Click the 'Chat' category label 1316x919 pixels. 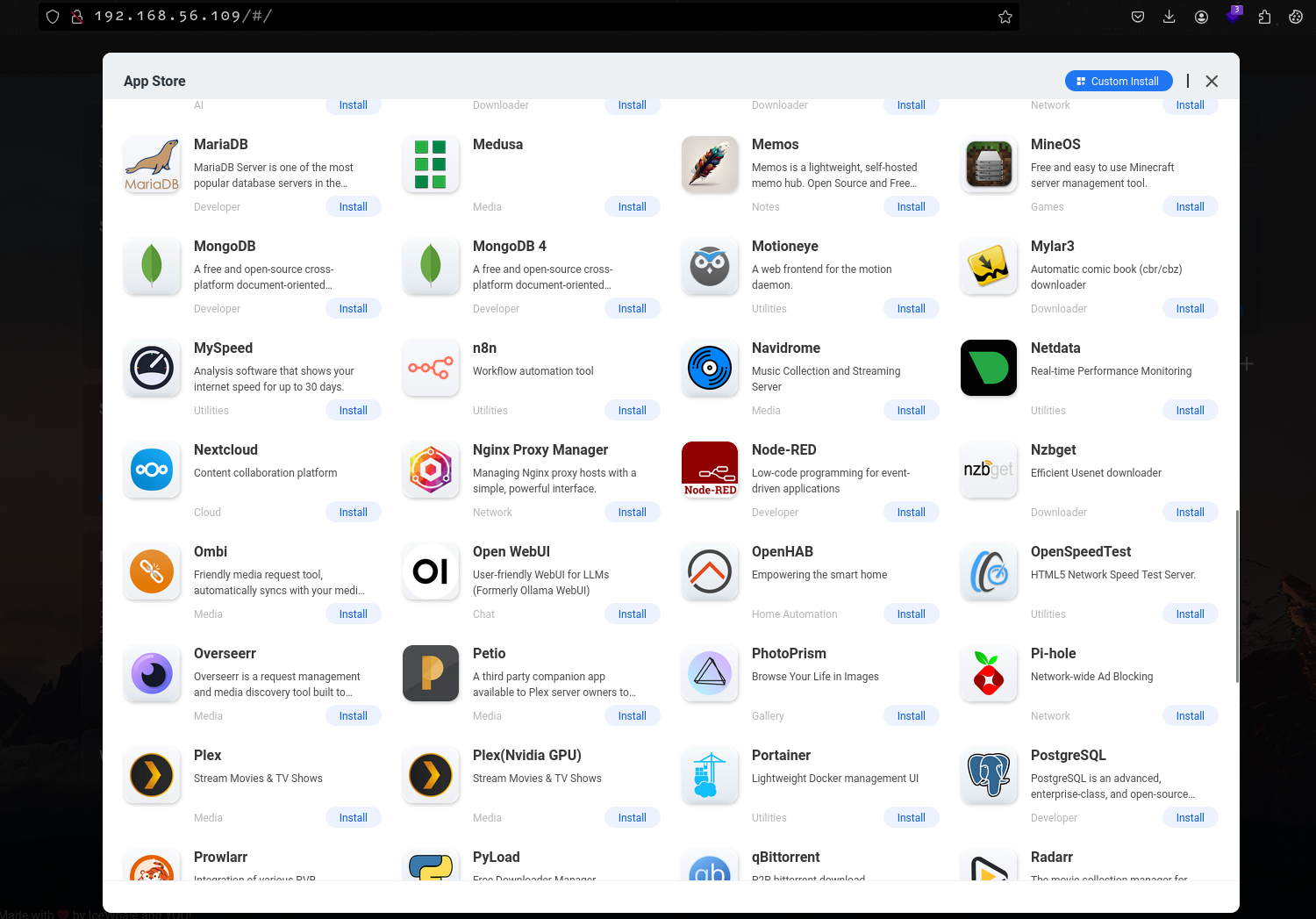(483, 614)
